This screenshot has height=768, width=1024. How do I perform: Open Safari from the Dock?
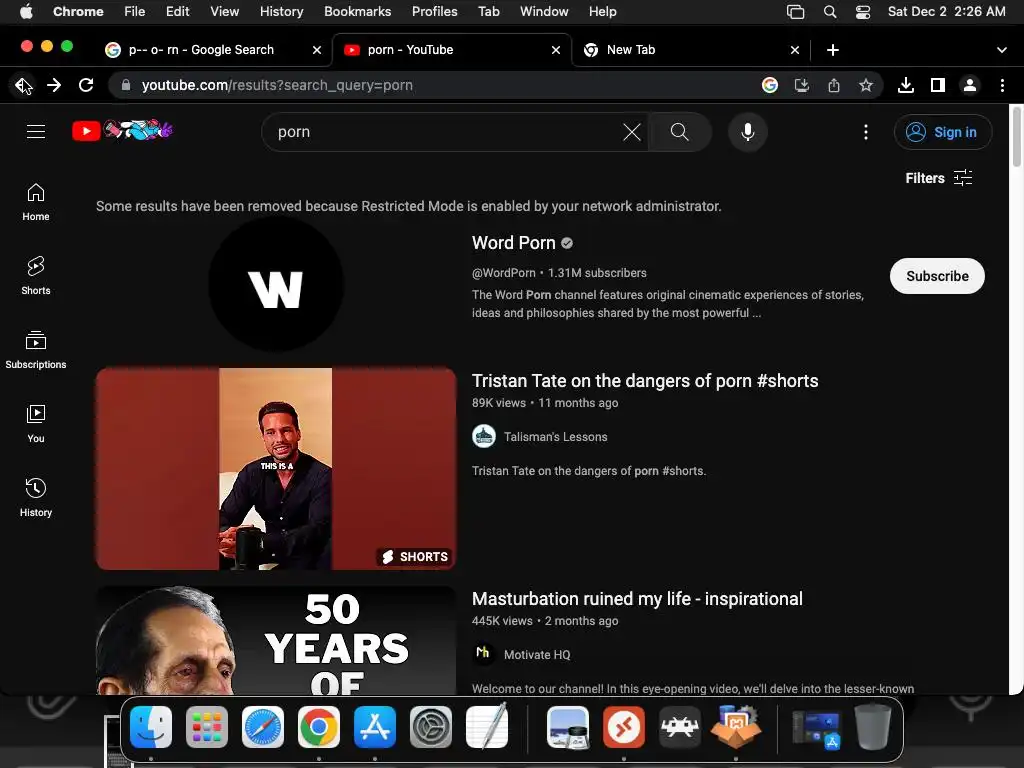click(263, 727)
